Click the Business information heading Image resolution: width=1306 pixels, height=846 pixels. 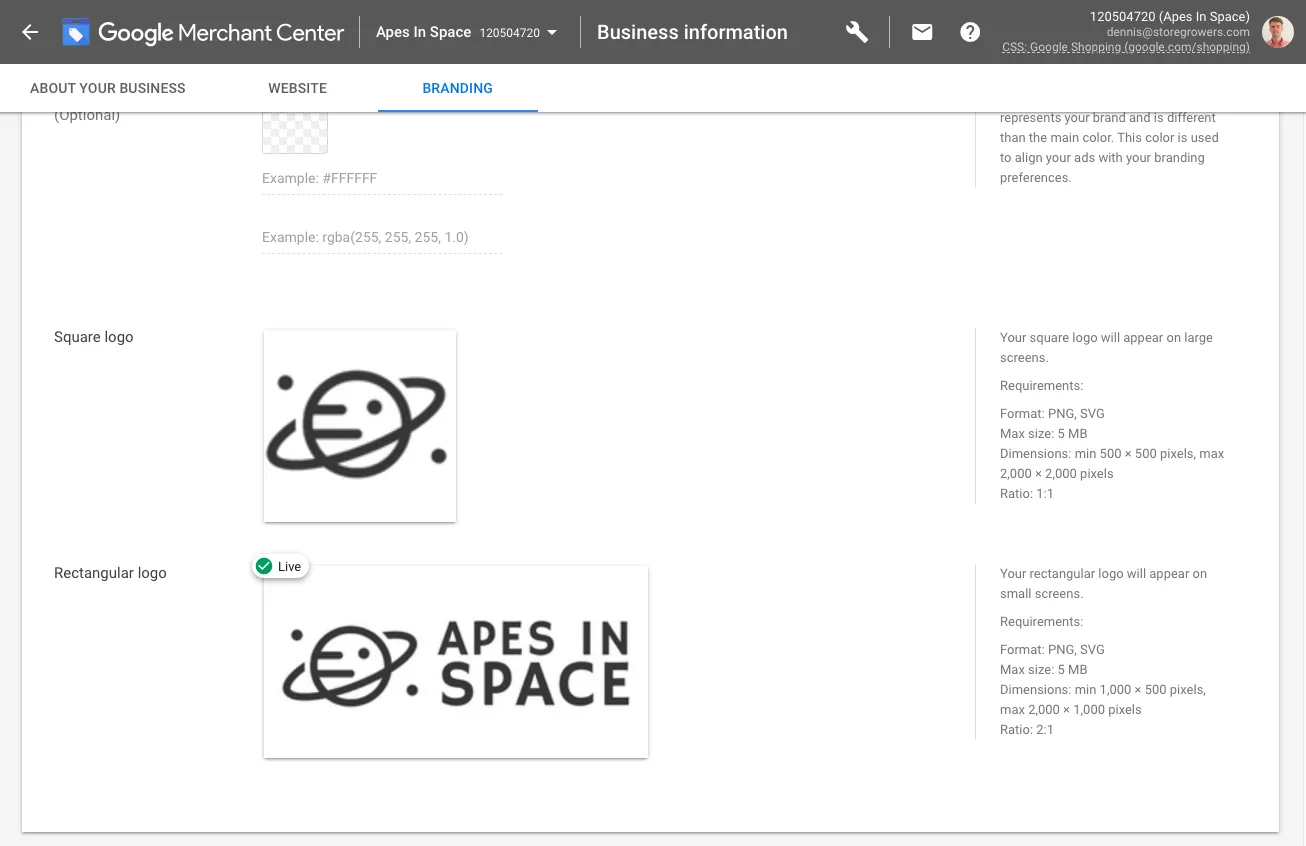click(x=692, y=32)
